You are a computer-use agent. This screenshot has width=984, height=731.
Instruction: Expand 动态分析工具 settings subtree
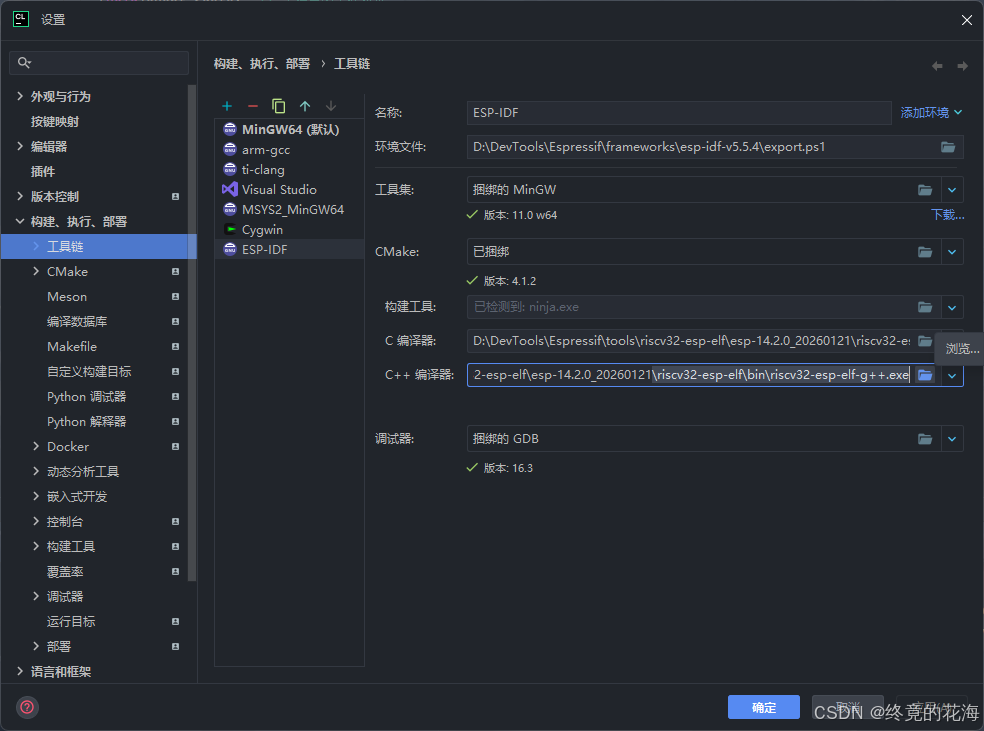pyautogui.click(x=36, y=471)
